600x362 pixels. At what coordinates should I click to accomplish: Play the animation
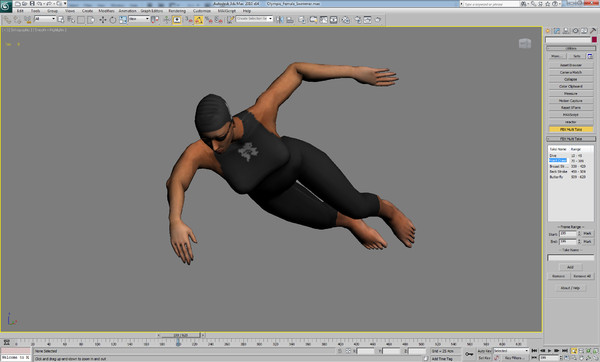tap(550, 351)
